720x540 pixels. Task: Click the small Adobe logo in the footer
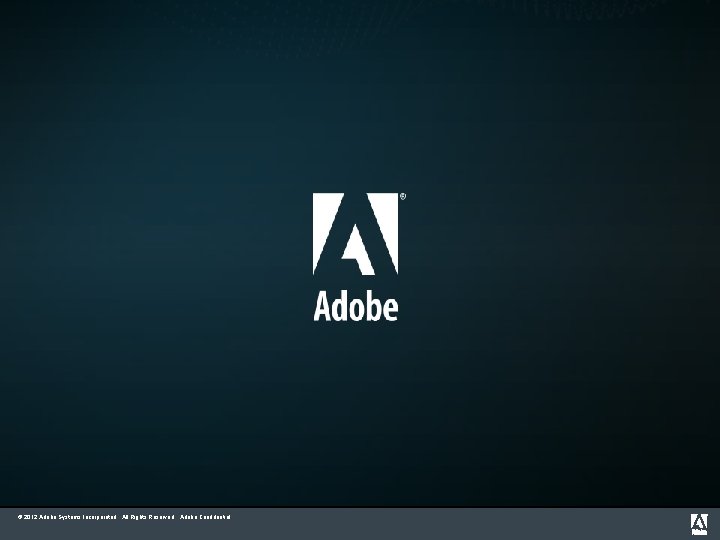699,524
